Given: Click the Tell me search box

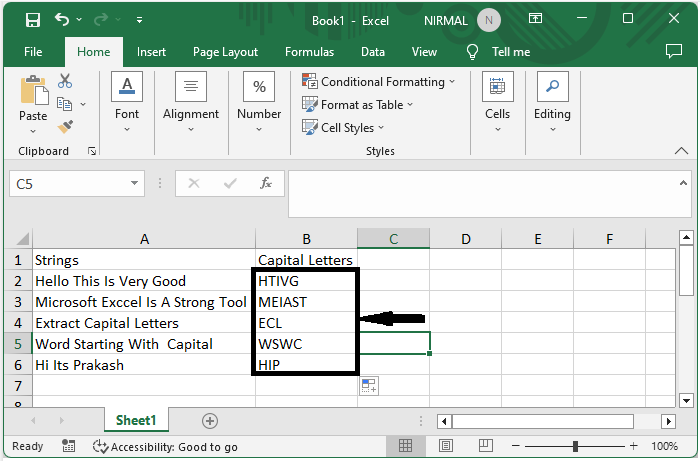Looking at the screenshot, I should [511, 52].
